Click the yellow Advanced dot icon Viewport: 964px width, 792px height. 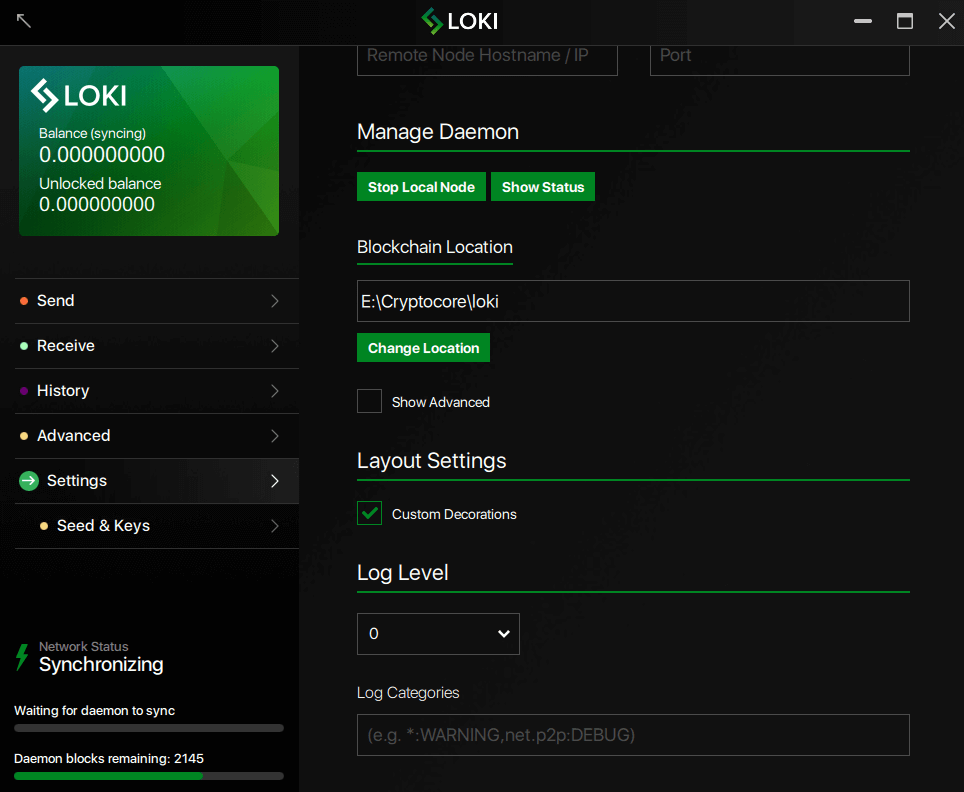coord(24,435)
